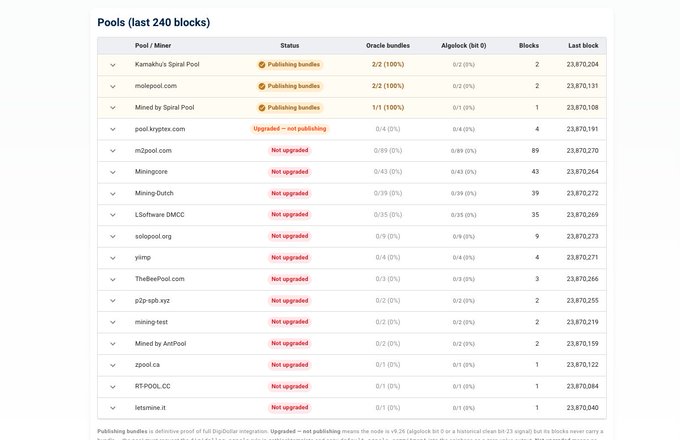Select the 'Kamakhu's Spiral Pool' name
The width and height of the screenshot is (680, 440).
tap(167, 65)
